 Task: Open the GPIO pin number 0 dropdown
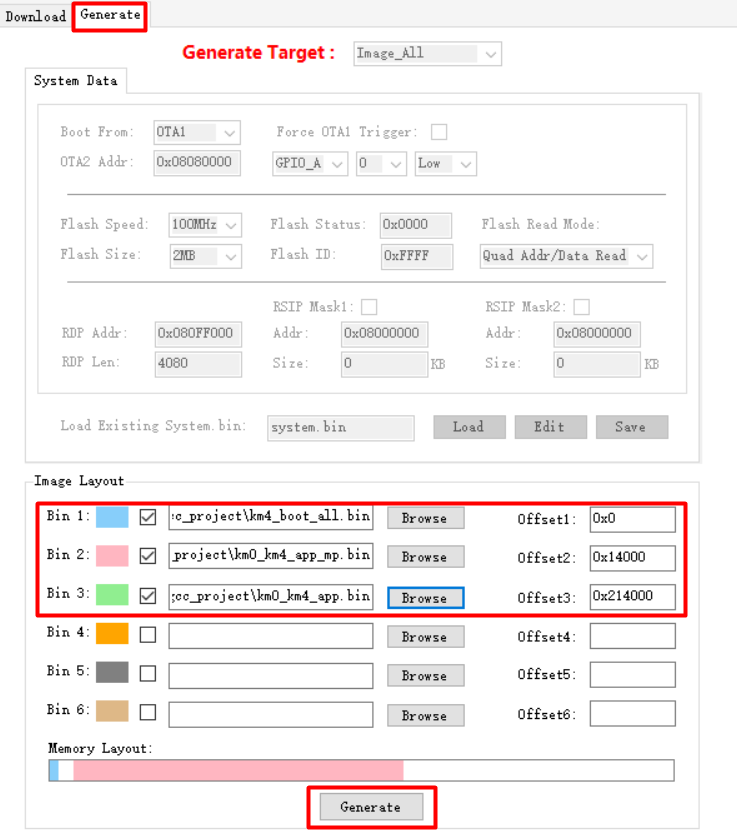coord(381,163)
